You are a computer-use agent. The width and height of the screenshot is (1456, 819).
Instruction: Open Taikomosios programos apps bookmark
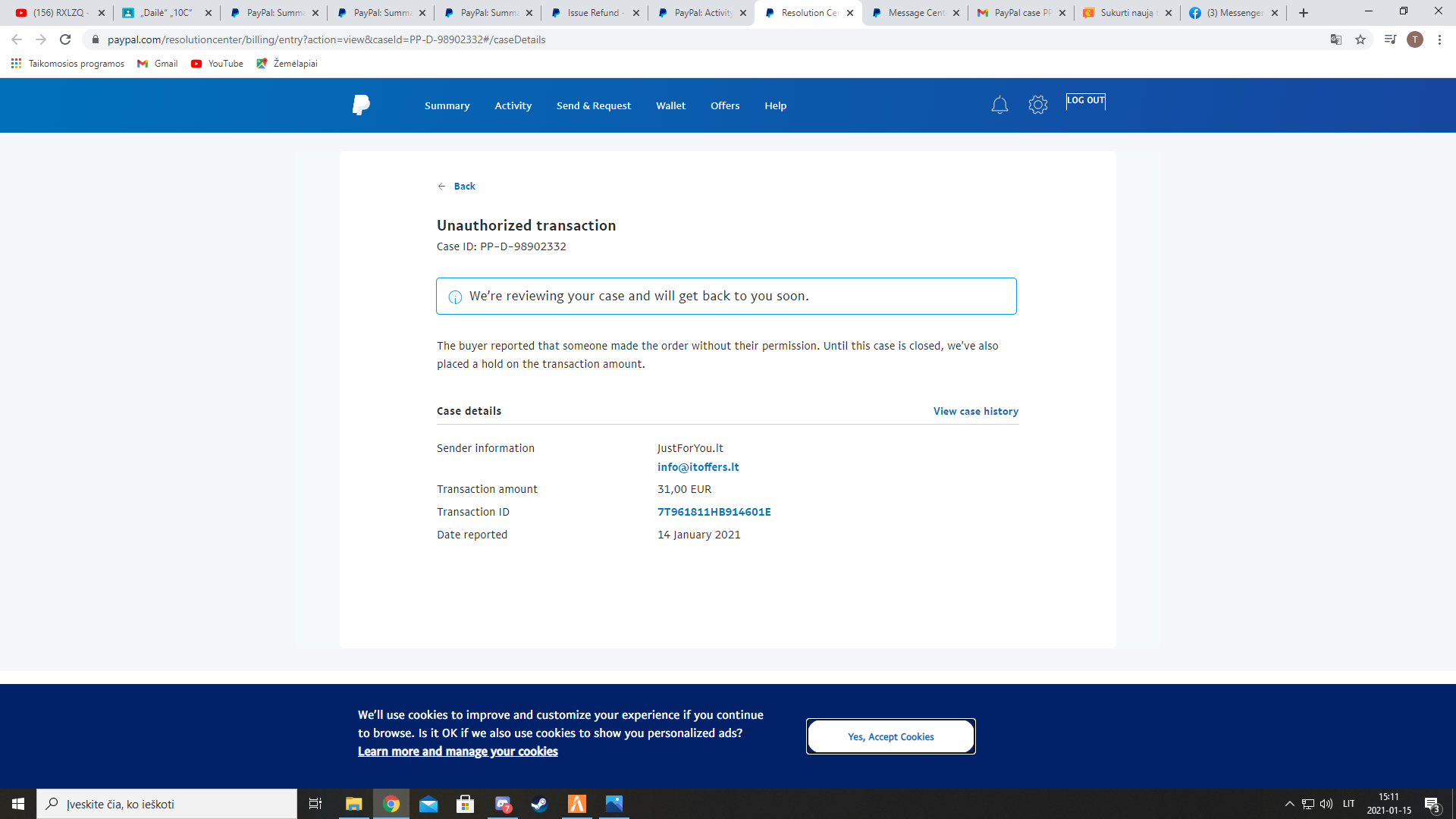tap(67, 64)
